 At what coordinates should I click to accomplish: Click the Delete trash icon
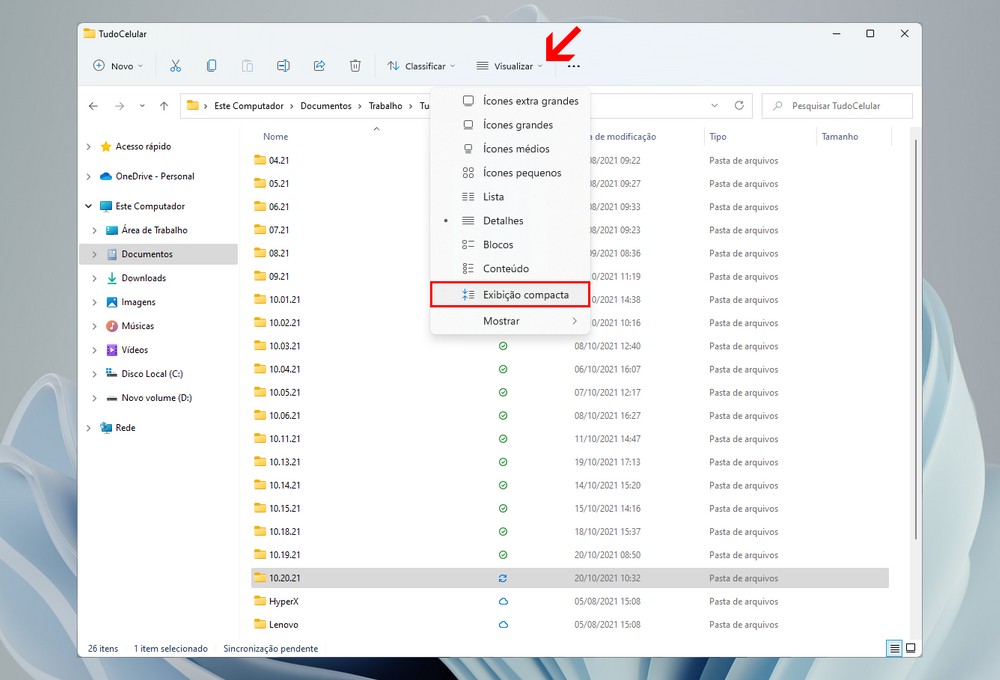click(x=355, y=66)
